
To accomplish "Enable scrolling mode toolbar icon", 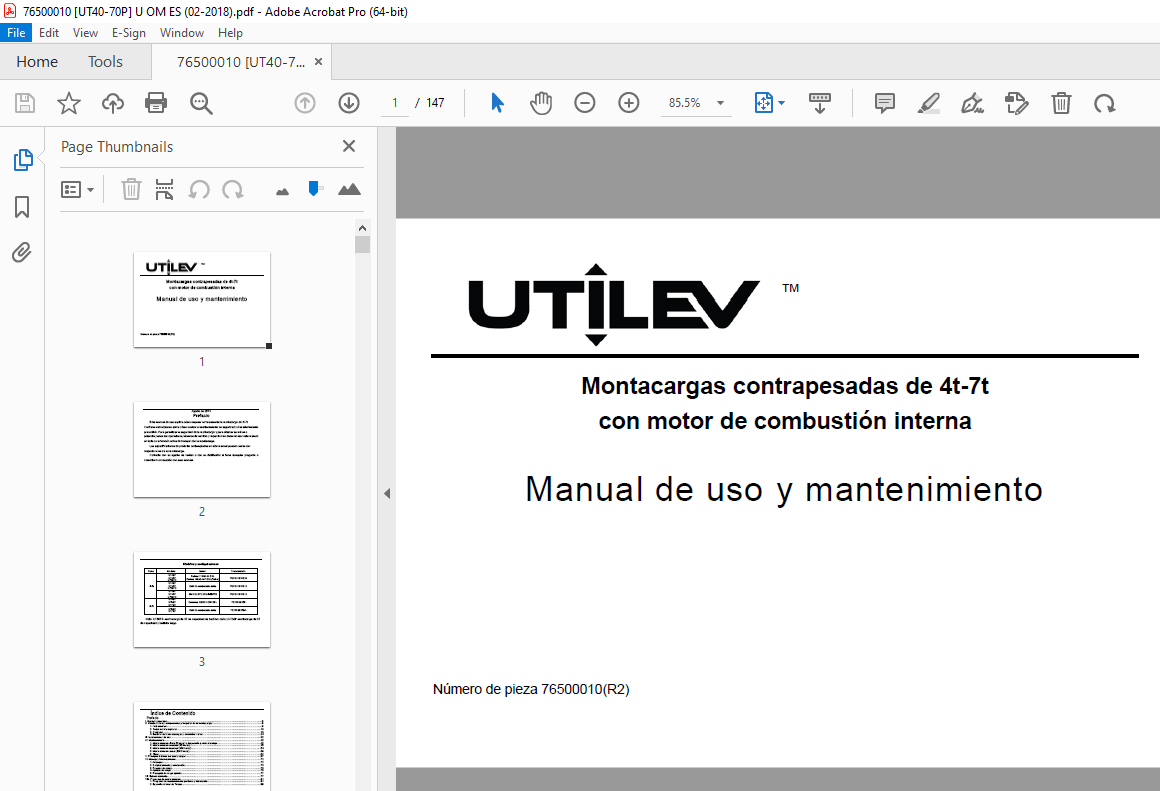I will 820,103.
